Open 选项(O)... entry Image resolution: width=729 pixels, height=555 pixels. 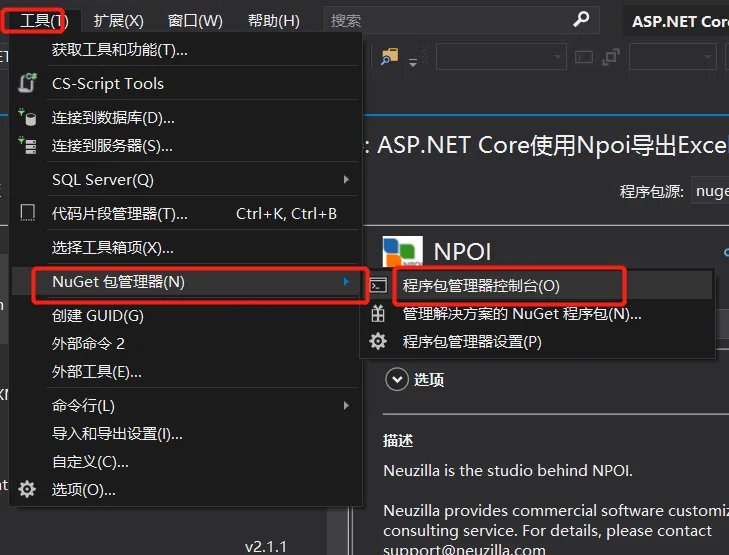tap(186, 489)
